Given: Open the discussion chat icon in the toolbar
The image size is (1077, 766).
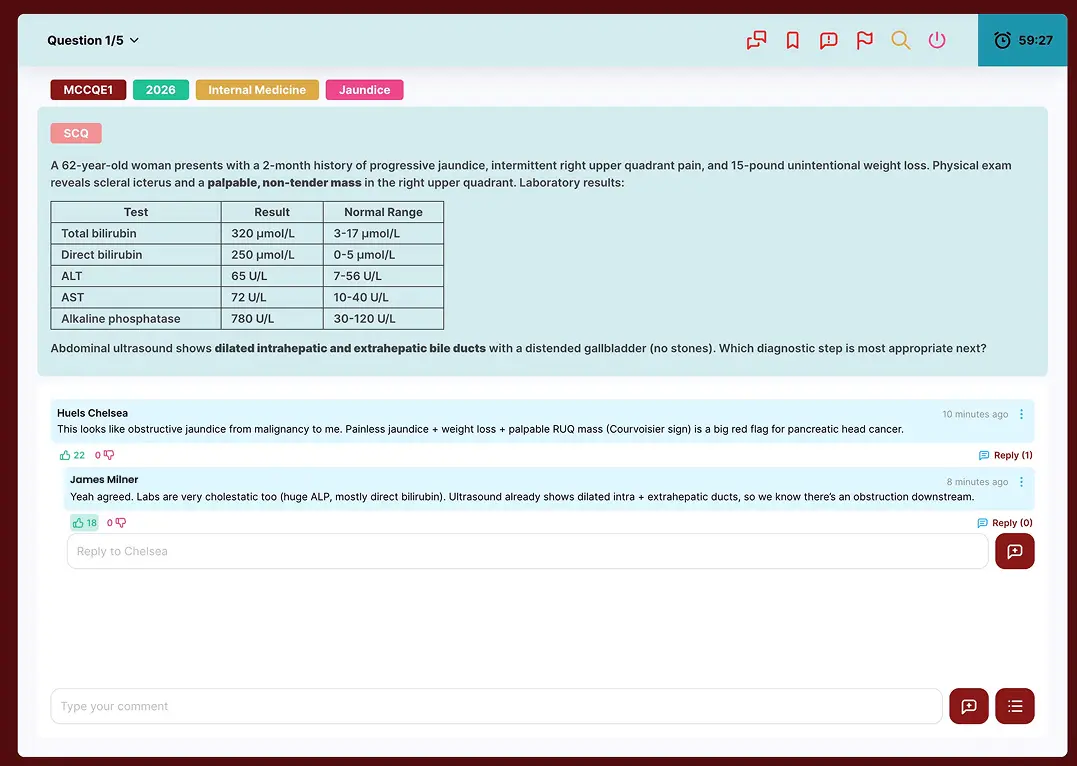Looking at the screenshot, I should 756,40.
